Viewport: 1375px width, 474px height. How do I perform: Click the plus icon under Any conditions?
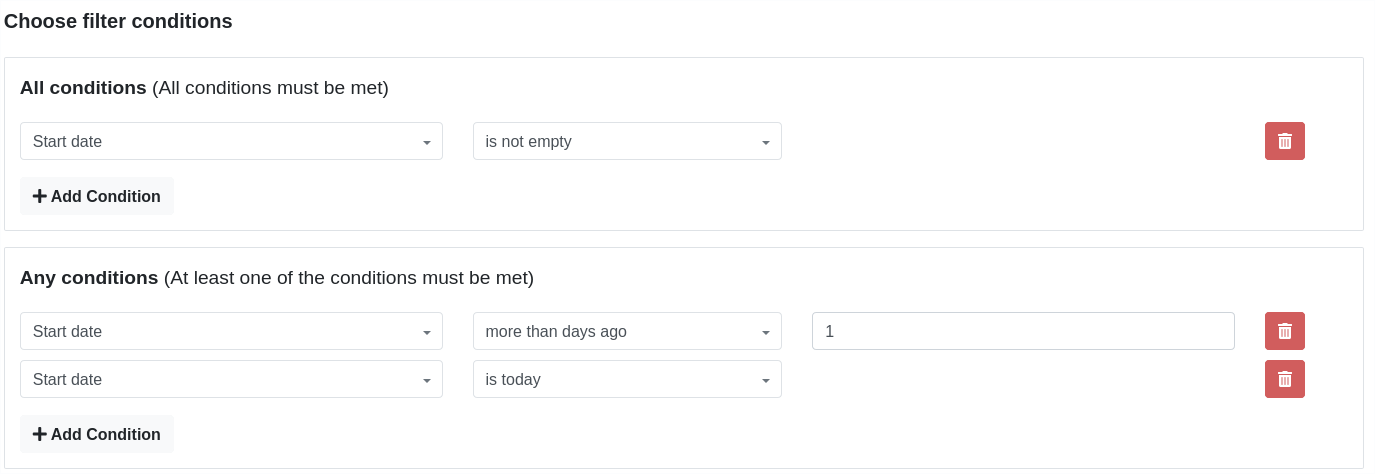(40, 434)
